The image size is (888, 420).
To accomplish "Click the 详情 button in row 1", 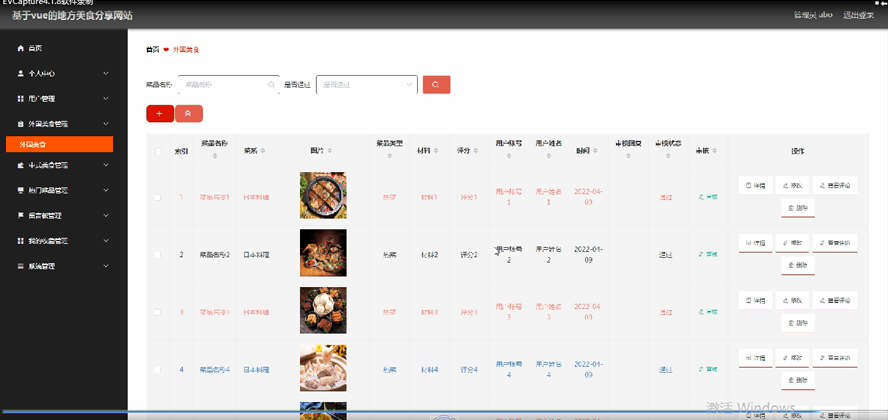I will click(x=755, y=185).
